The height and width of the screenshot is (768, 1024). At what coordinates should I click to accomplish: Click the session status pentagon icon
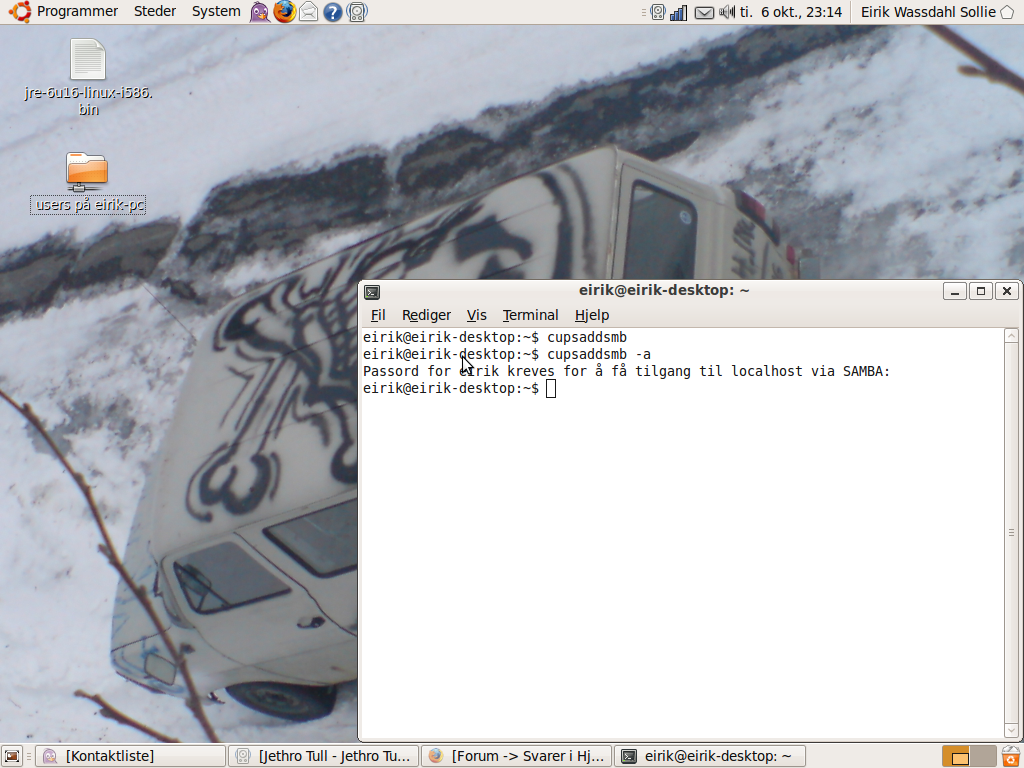click(x=1007, y=12)
